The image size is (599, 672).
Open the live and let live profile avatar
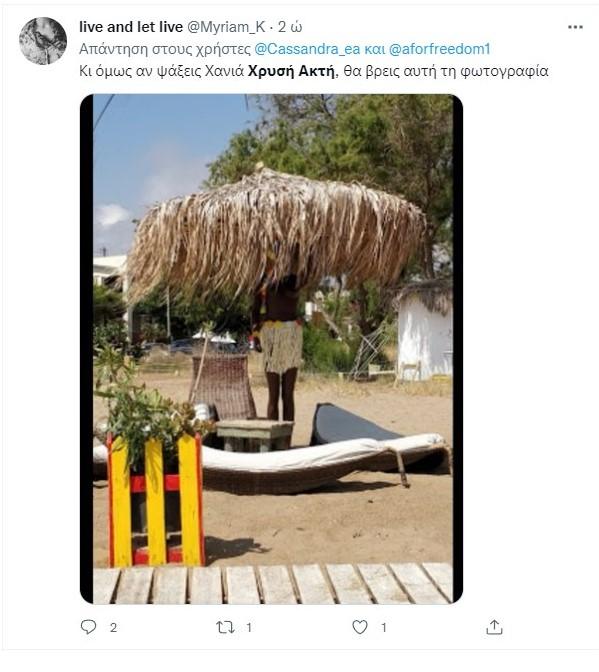(43, 41)
